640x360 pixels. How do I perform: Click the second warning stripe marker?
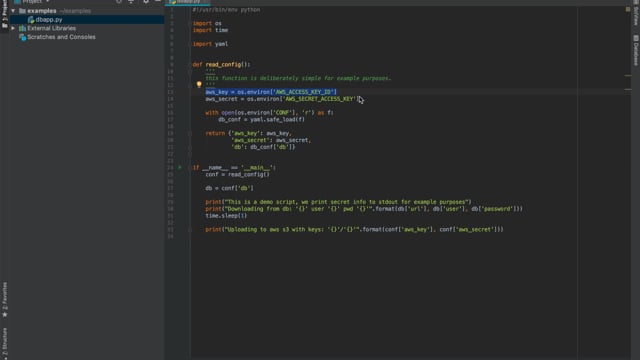pyautogui.click(x=628, y=89)
